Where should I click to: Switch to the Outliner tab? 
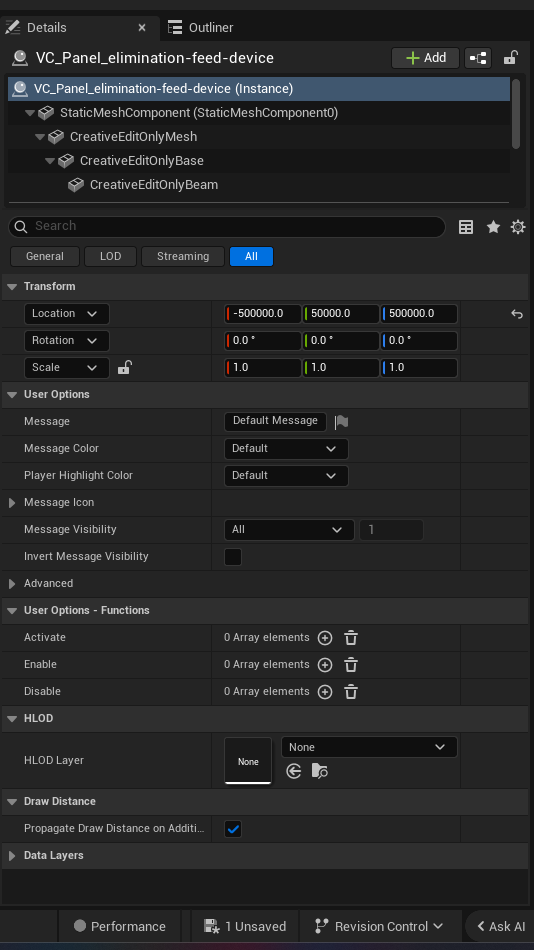[x=201, y=28]
